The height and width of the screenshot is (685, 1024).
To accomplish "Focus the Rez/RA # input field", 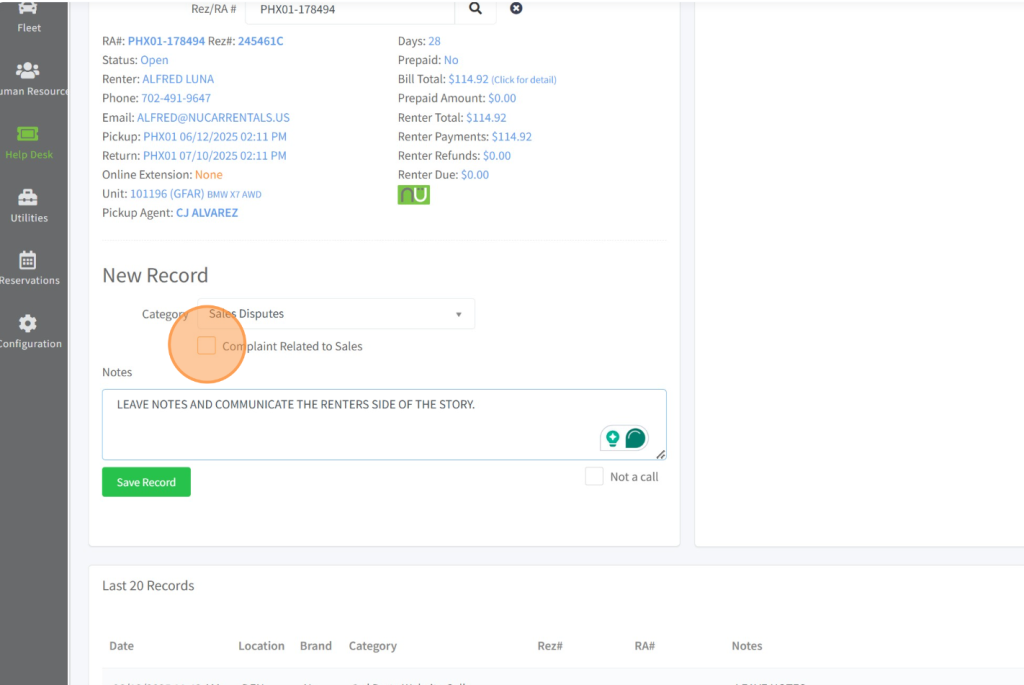I will point(350,9).
